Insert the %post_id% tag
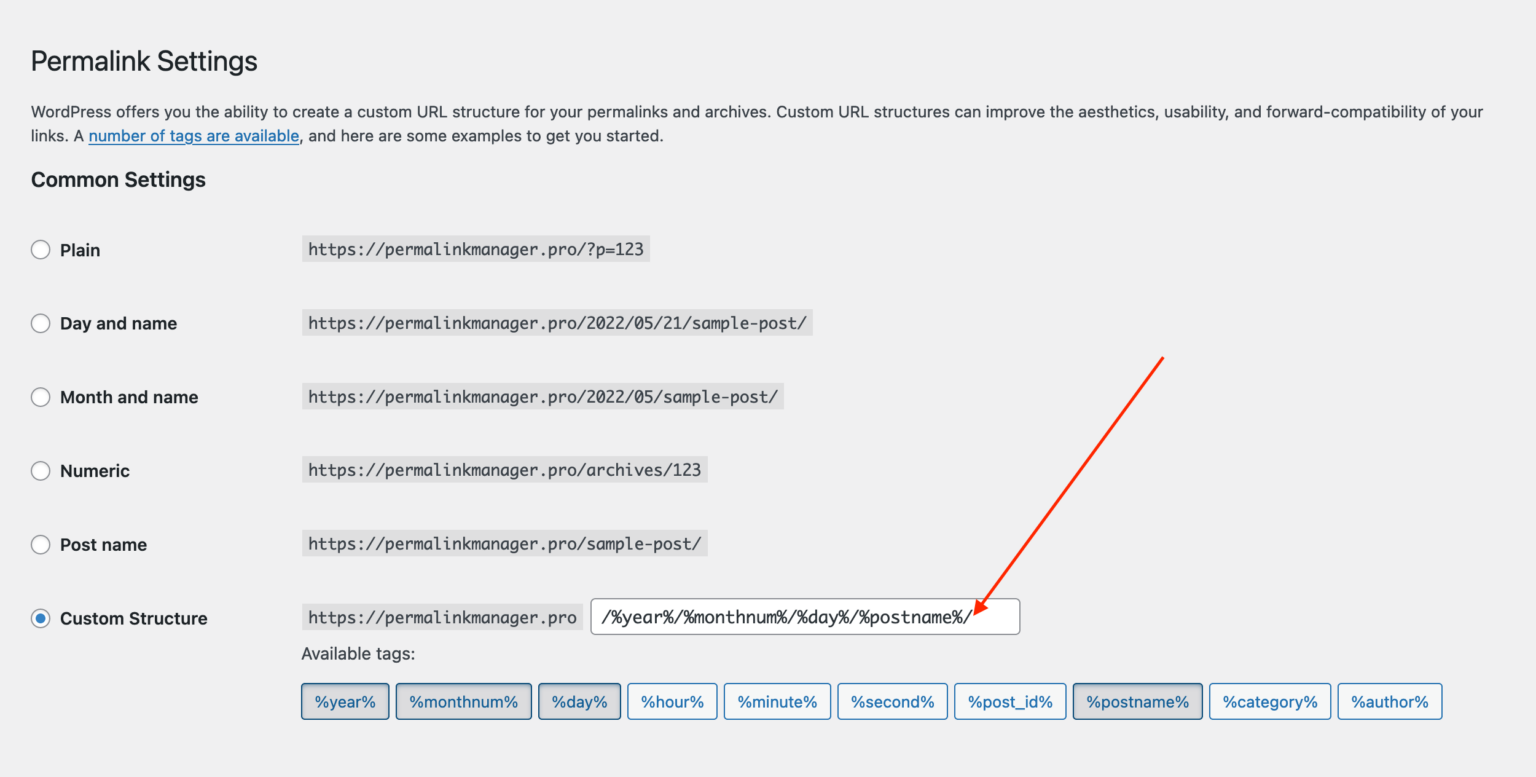This screenshot has height=777, width=1536. [x=1010, y=701]
